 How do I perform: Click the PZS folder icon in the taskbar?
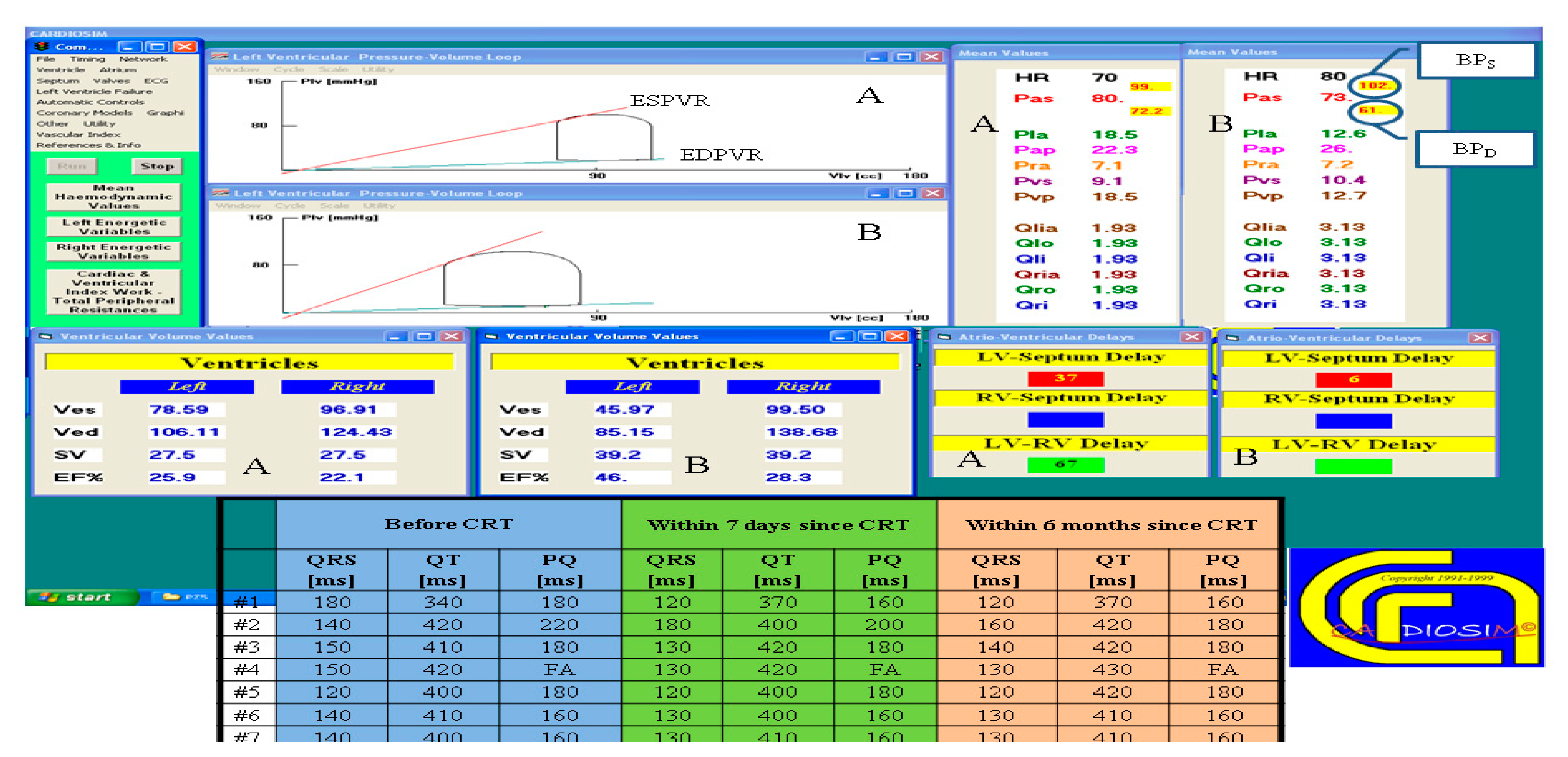coord(171,597)
